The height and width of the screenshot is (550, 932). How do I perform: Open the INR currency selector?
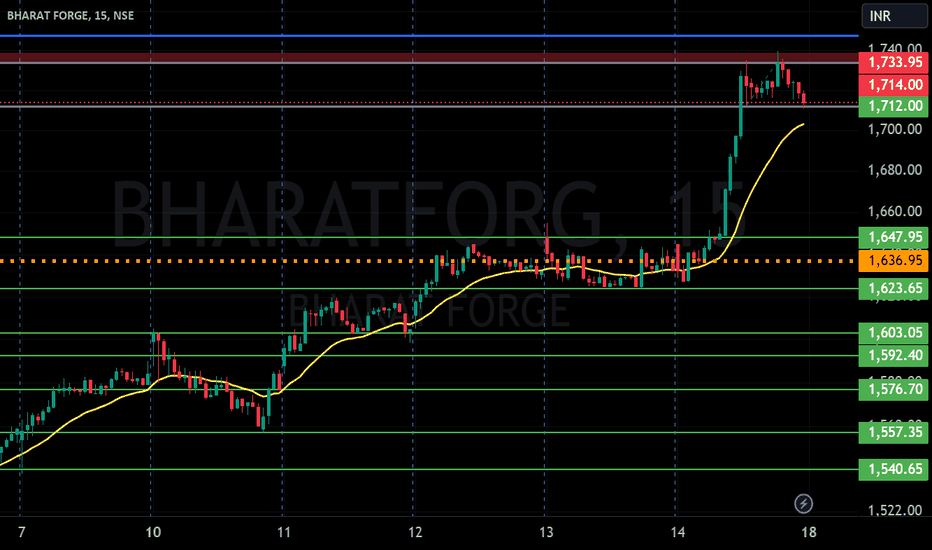pyautogui.click(x=894, y=16)
